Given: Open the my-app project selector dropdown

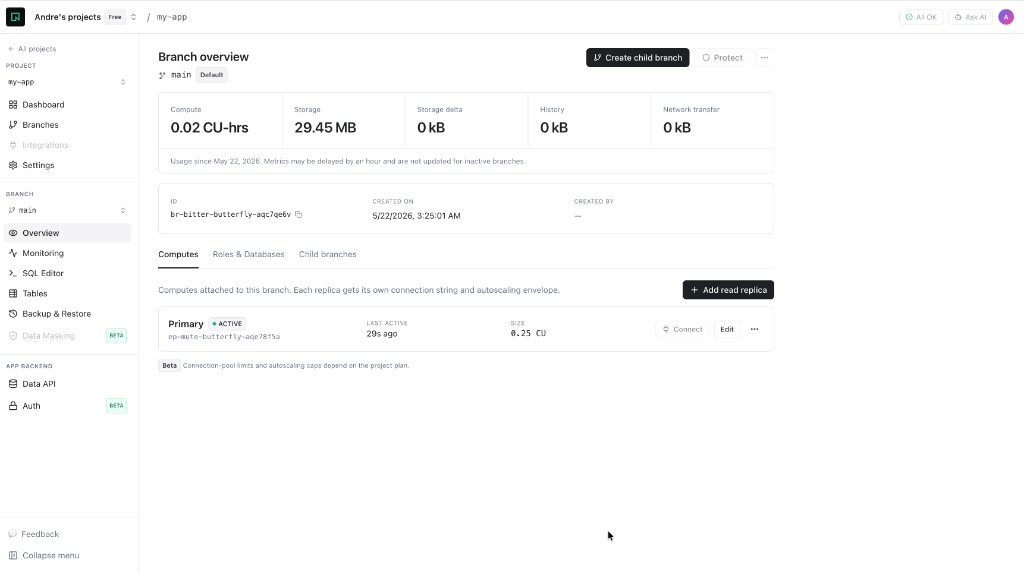Looking at the screenshot, I should [x=67, y=82].
